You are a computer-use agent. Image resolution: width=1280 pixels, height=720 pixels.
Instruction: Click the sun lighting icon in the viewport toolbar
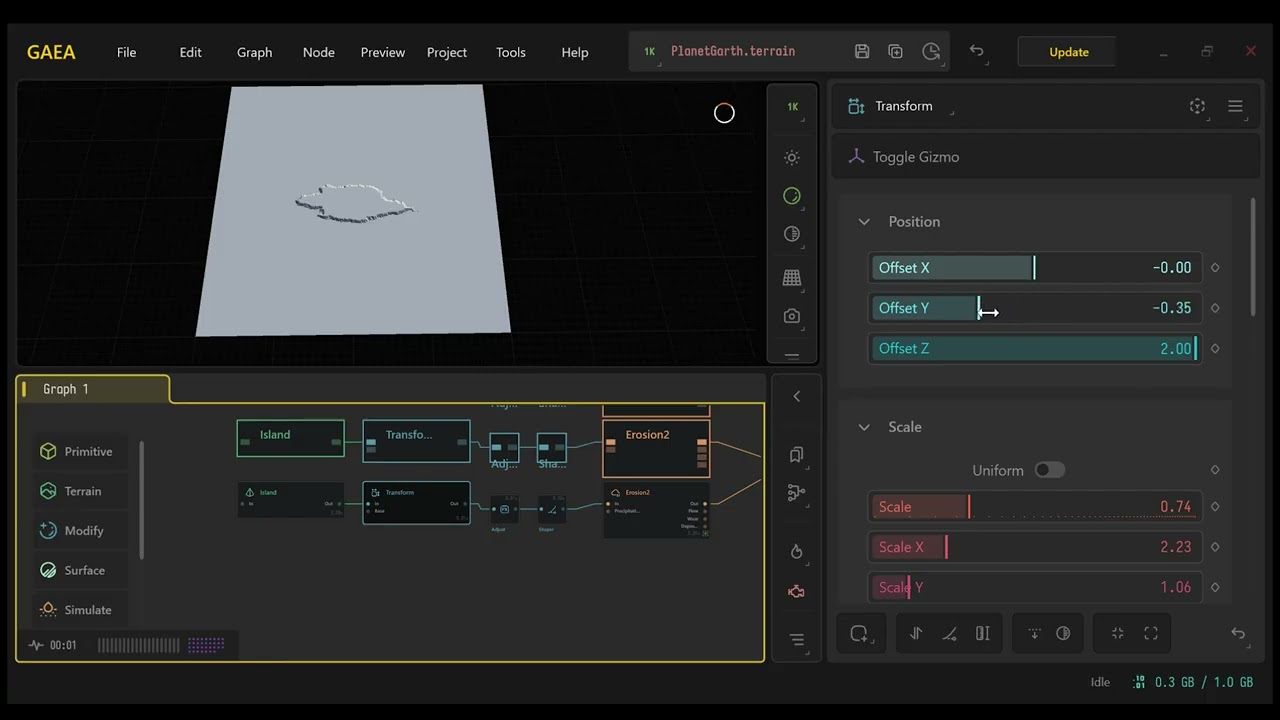click(x=792, y=158)
